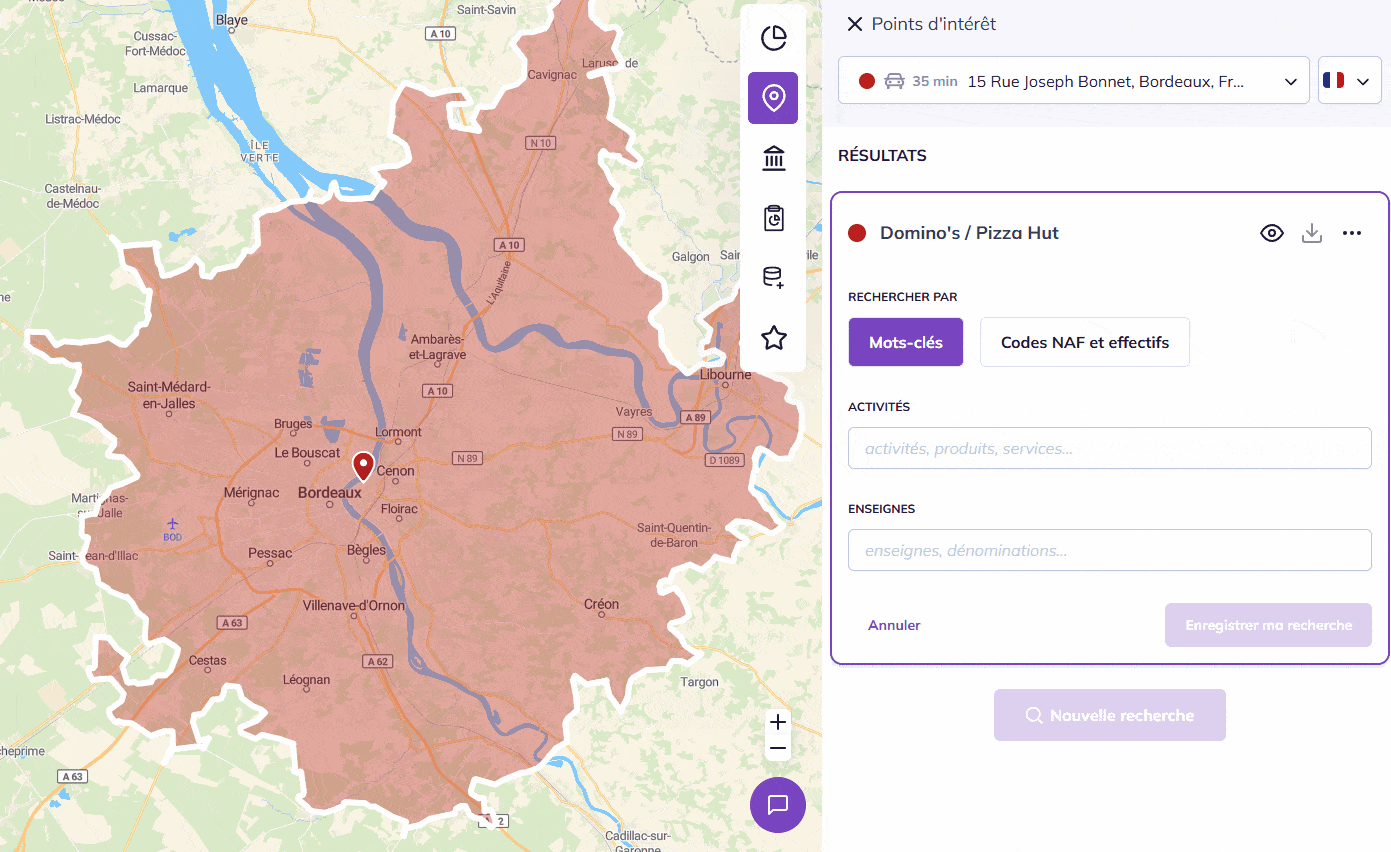This screenshot has width=1391, height=852.
Task: Click the add database icon
Action: pos(773,278)
